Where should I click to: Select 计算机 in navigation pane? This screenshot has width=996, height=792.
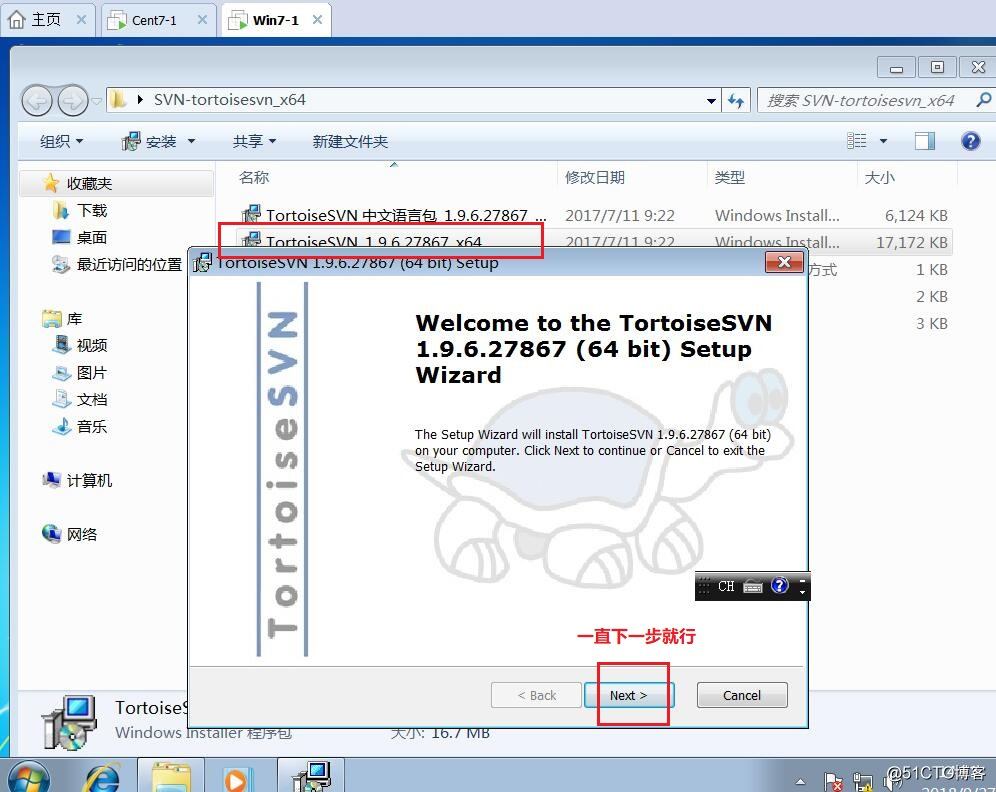point(77,480)
